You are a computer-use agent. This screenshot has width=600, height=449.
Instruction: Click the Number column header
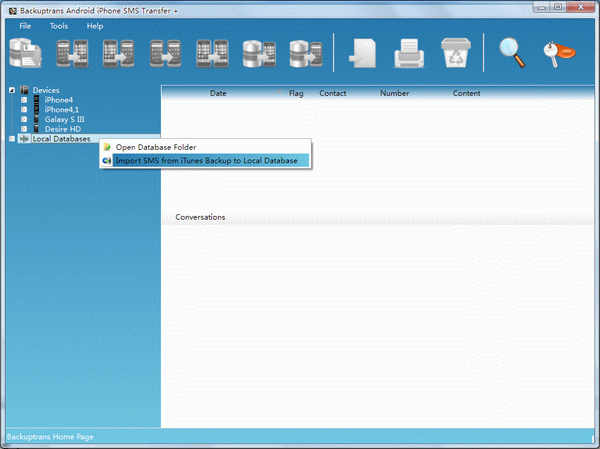point(395,93)
